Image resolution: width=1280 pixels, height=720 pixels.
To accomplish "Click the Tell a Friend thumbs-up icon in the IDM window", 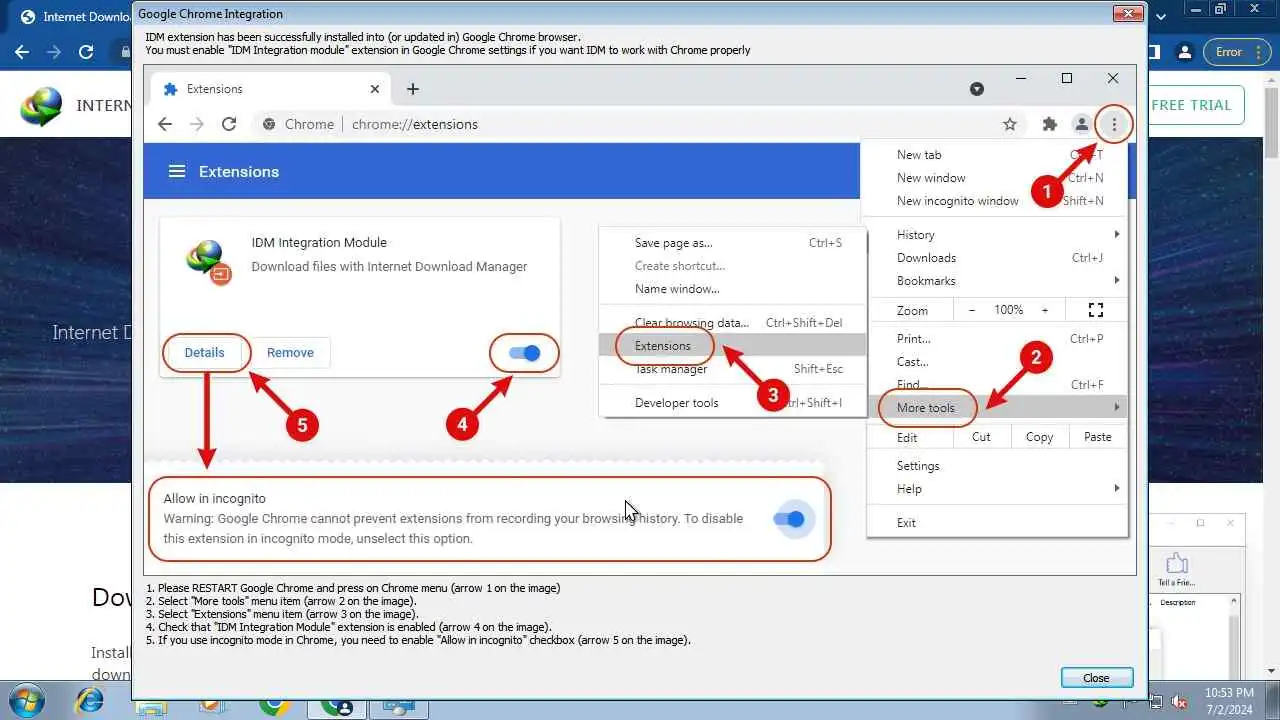I will point(1177,563).
